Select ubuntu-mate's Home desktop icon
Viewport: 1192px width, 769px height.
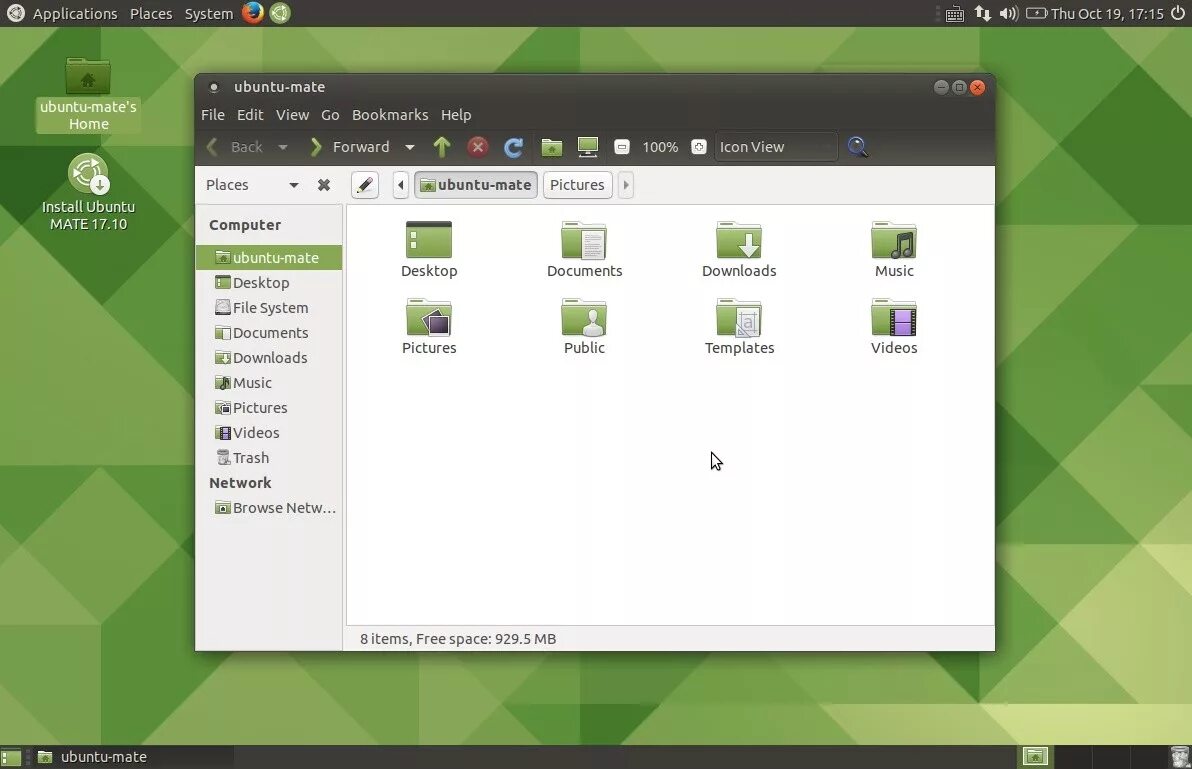tap(88, 95)
